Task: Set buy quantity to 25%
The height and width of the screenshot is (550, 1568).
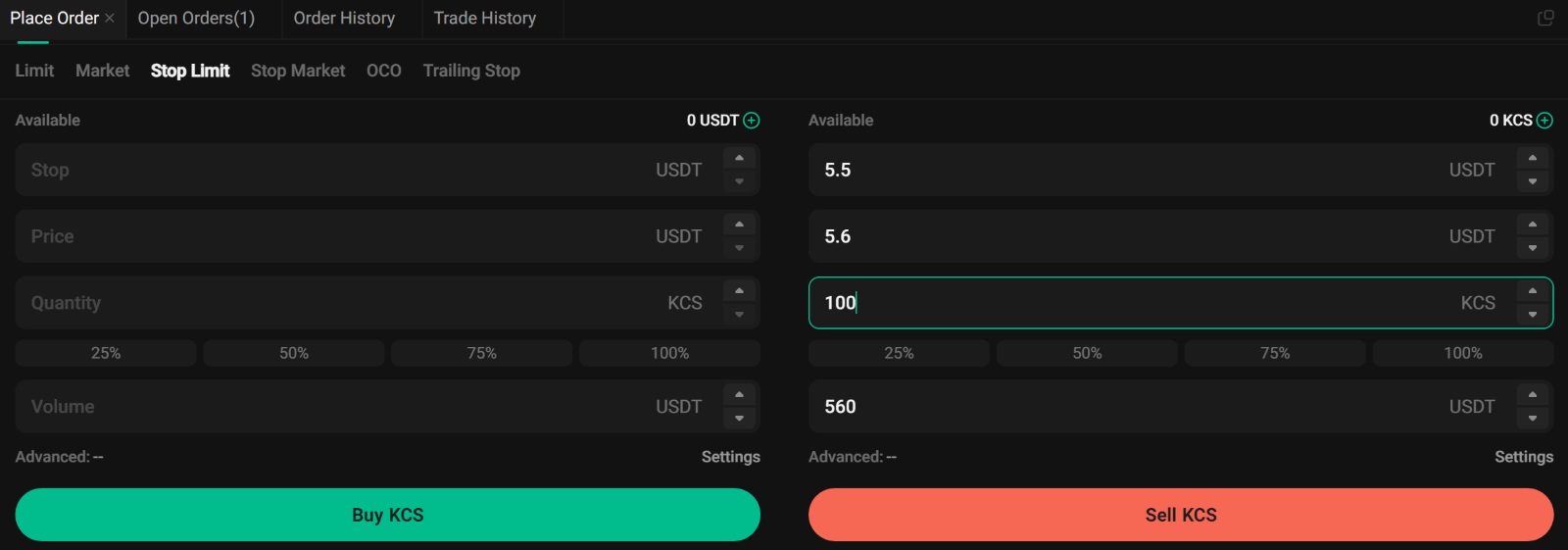Action: pos(106,353)
